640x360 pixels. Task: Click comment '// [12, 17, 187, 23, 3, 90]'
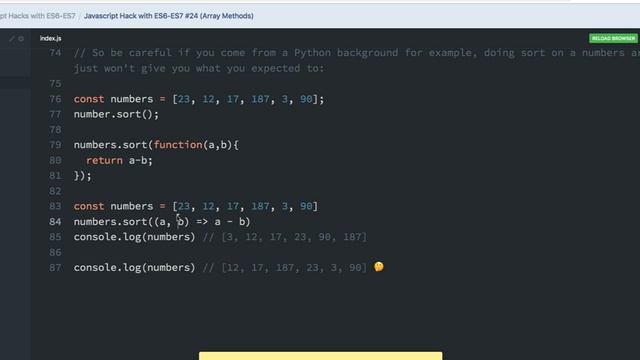(284, 268)
